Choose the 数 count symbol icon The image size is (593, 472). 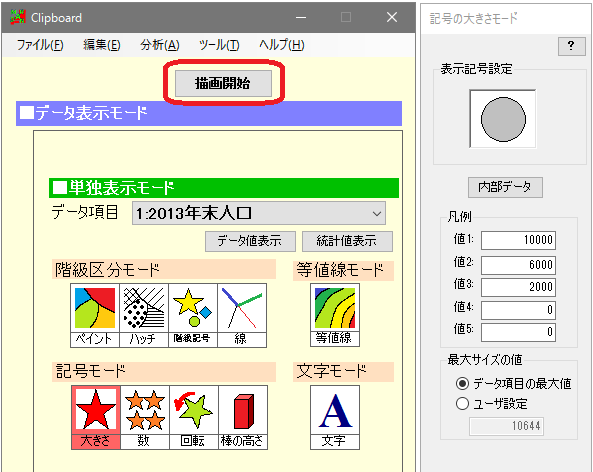(145, 418)
